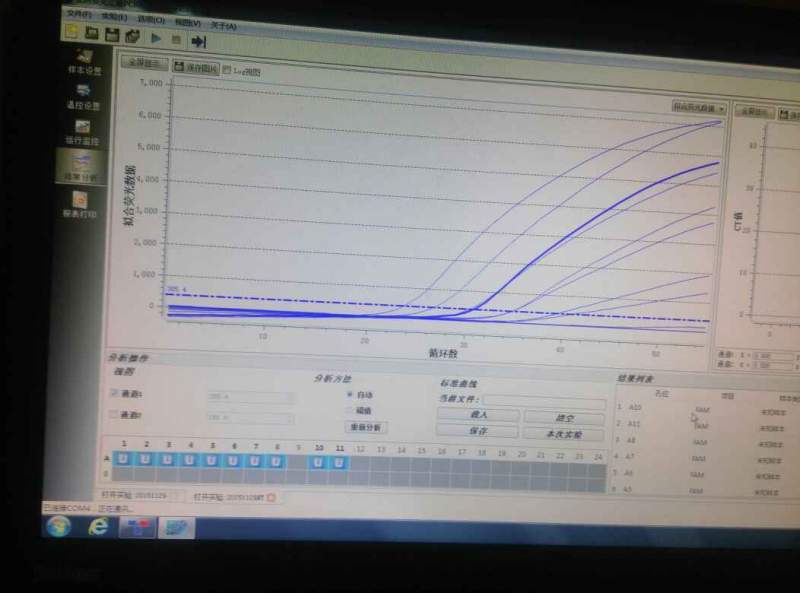Select well A4 in the plate grid
The height and width of the screenshot is (593, 800).
click(x=189, y=460)
